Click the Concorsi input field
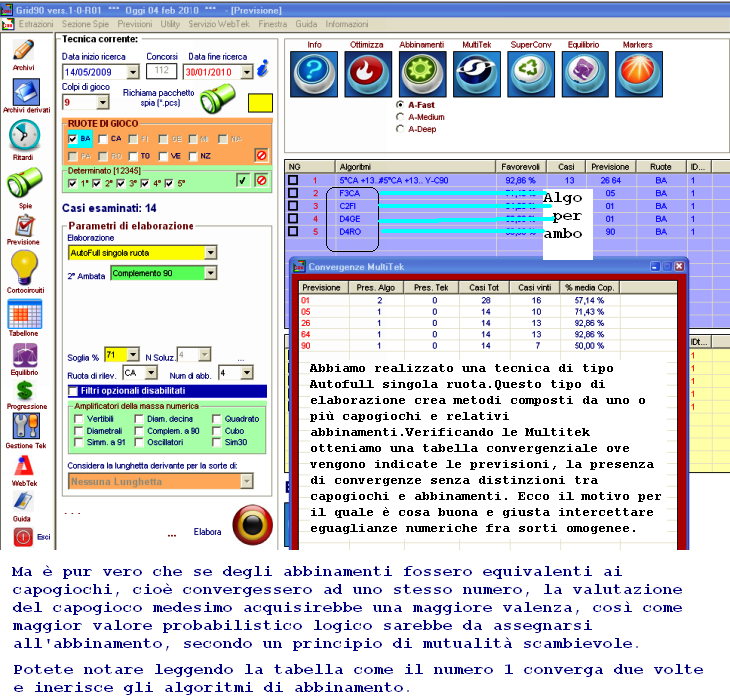Image resolution: width=730 pixels, height=696 pixels. click(x=161, y=71)
